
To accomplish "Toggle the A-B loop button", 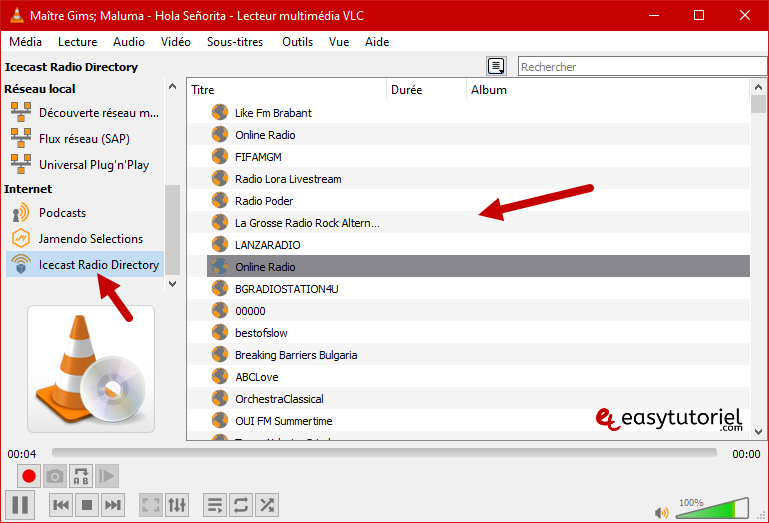I will coord(81,476).
